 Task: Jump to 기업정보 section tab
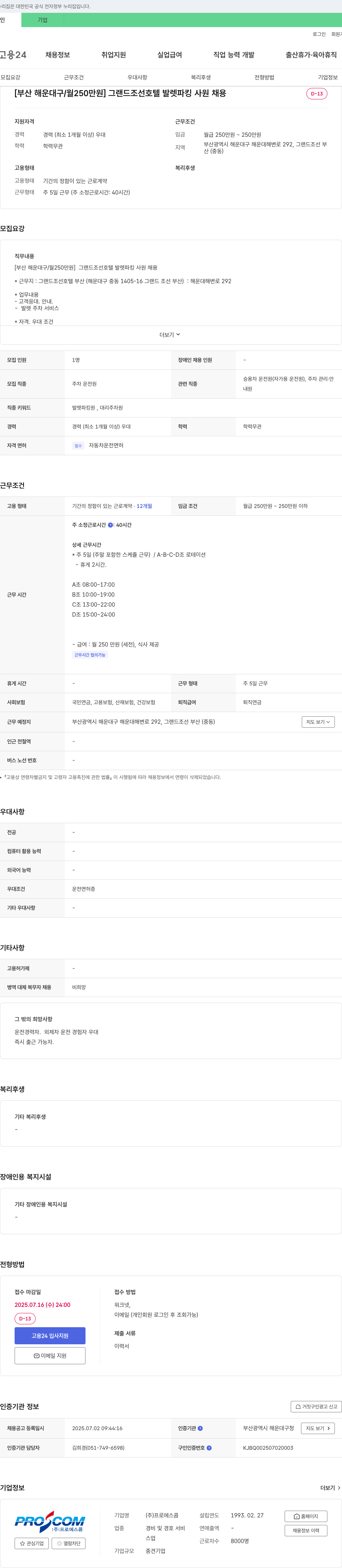pyautogui.click(x=327, y=77)
